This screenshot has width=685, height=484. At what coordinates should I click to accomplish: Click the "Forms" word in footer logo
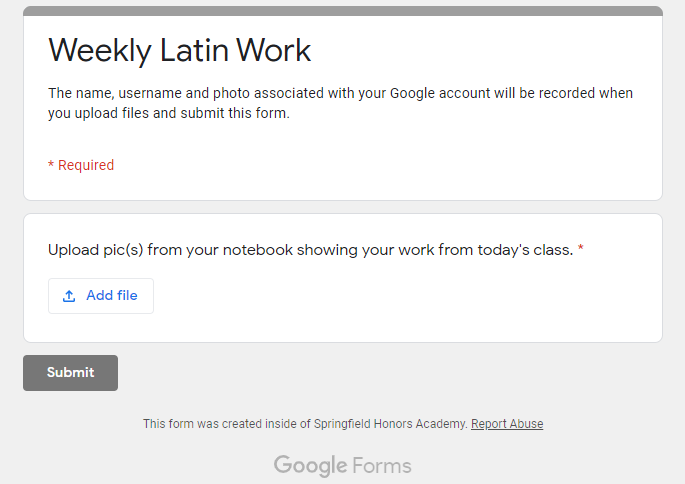381,465
